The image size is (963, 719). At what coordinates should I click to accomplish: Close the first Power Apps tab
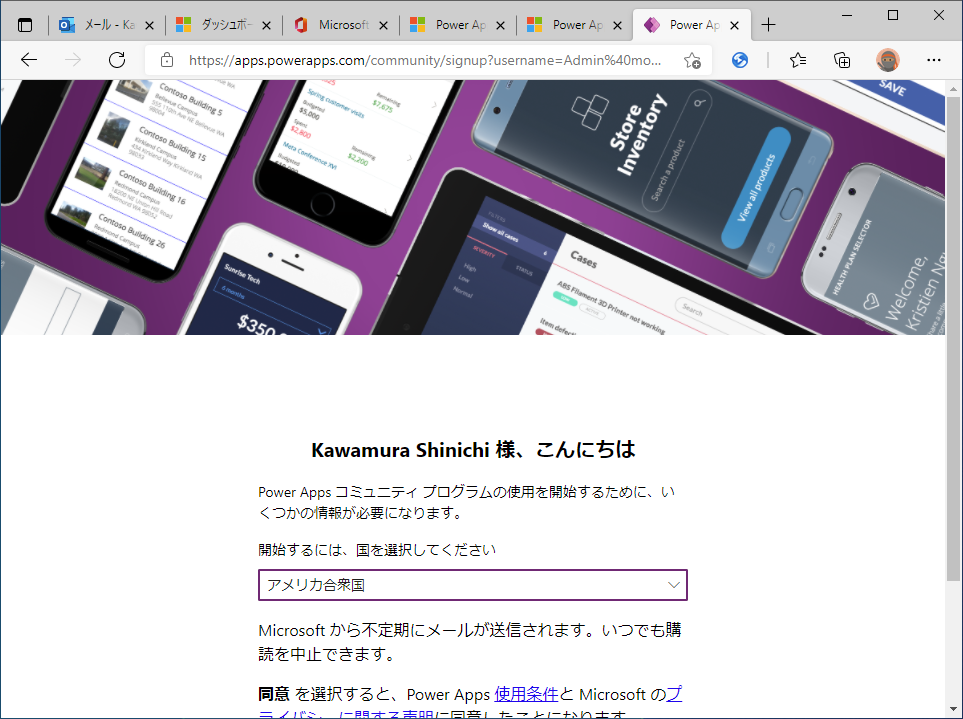pos(501,25)
